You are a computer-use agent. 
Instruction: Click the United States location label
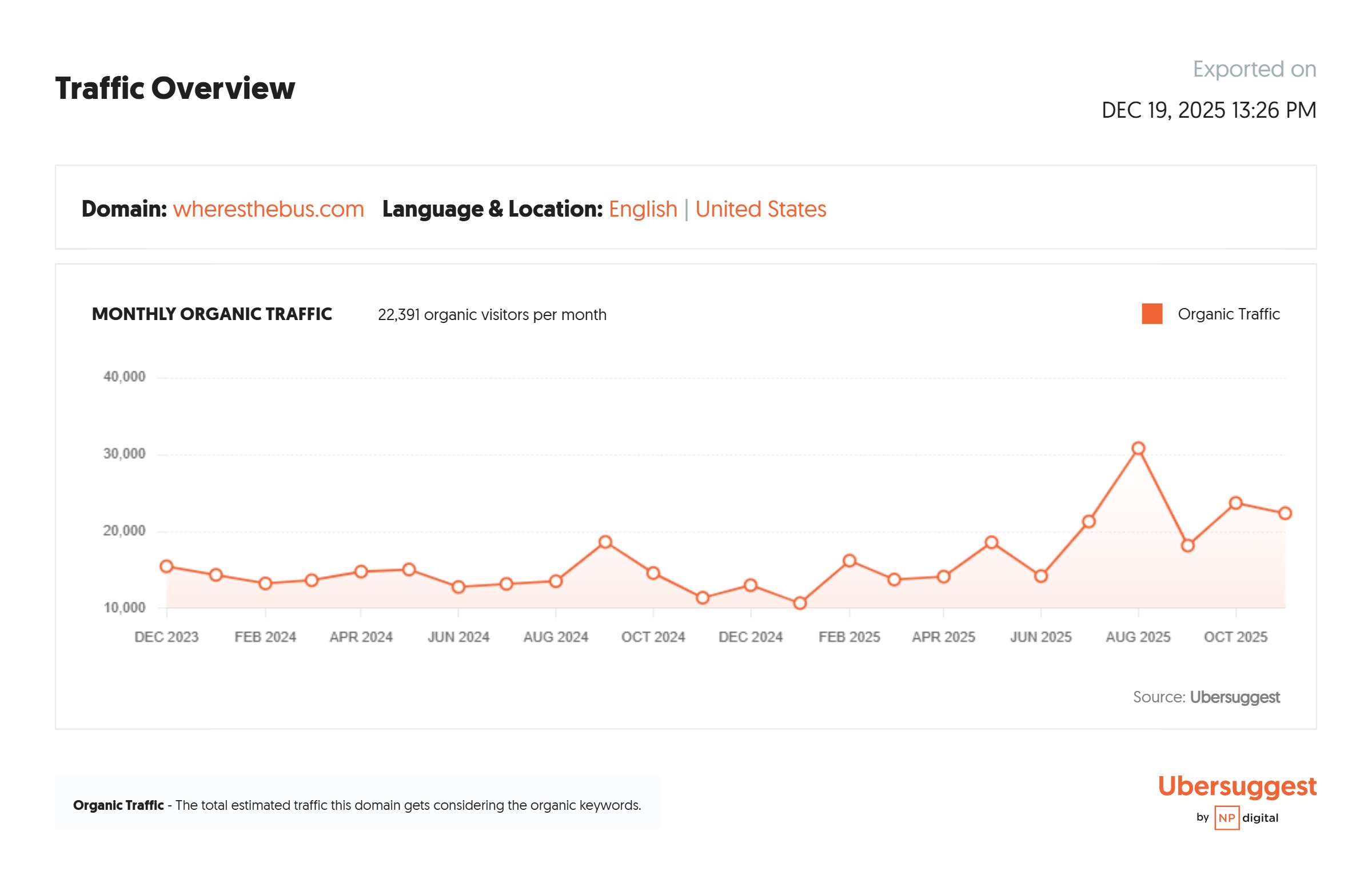tap(760, 209)
